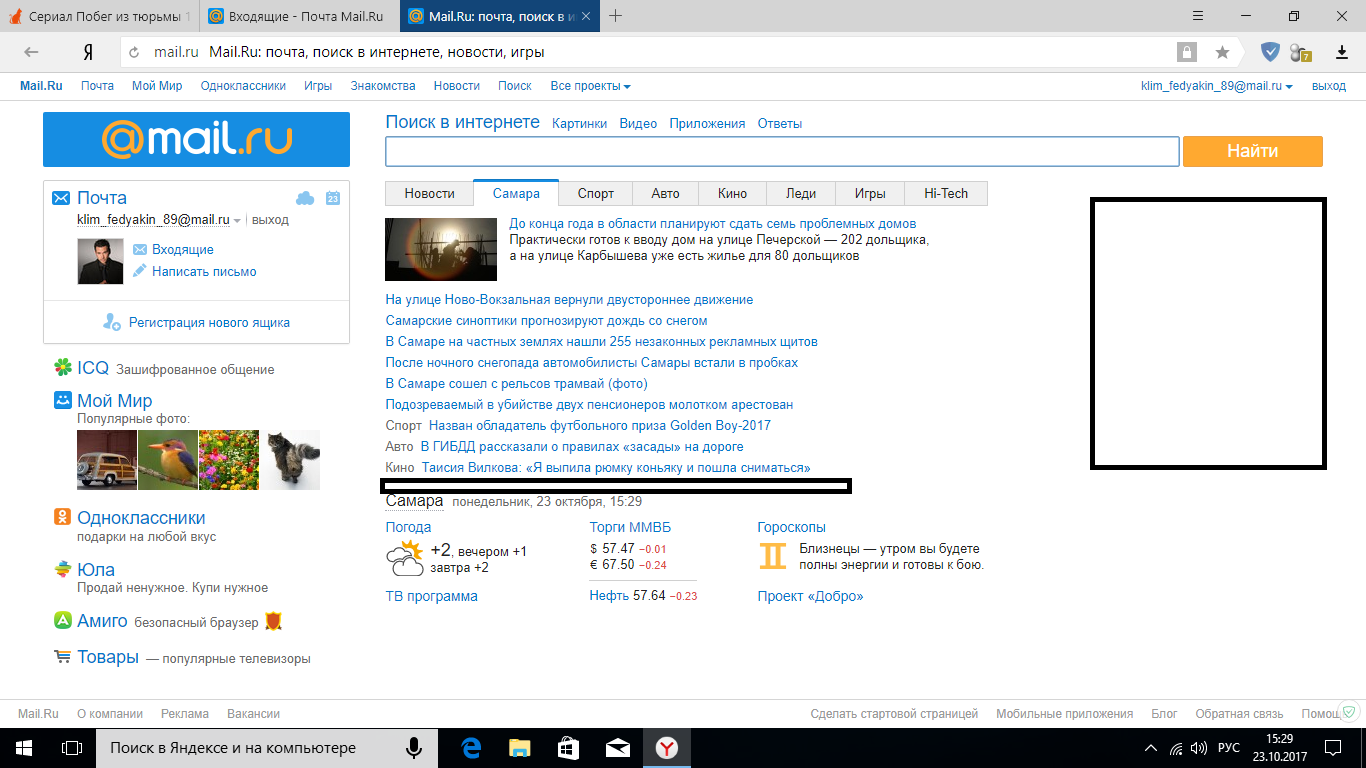
Task: Click the Товары shopping cart icon
Action: (62, 657)
